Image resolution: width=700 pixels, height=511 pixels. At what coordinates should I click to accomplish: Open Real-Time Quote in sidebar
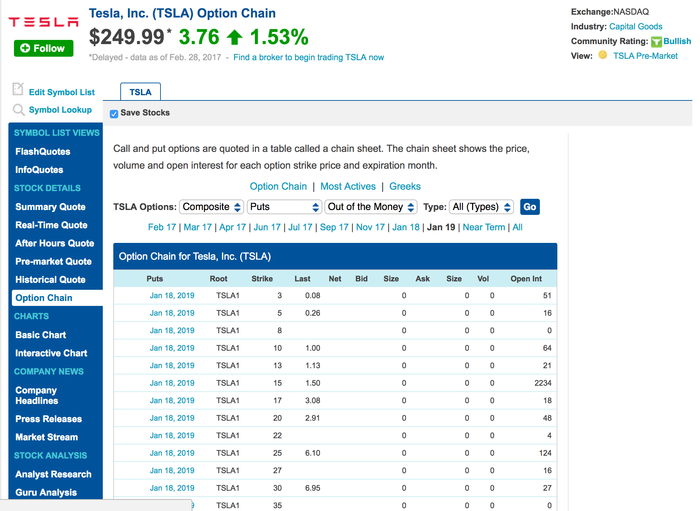[51, 225]
